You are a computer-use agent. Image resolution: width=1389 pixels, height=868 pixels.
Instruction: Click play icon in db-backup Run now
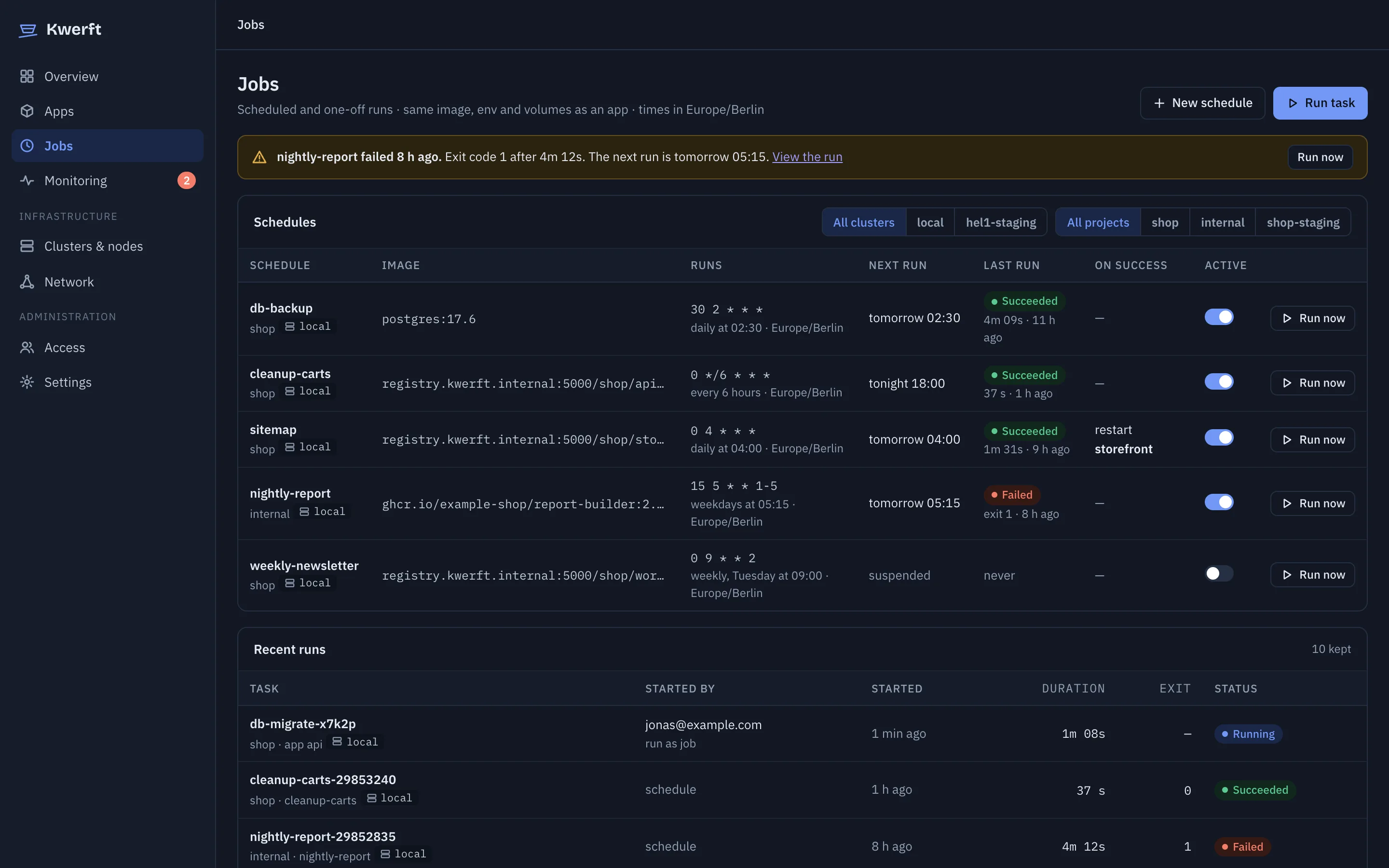(x=1287, y=319)
